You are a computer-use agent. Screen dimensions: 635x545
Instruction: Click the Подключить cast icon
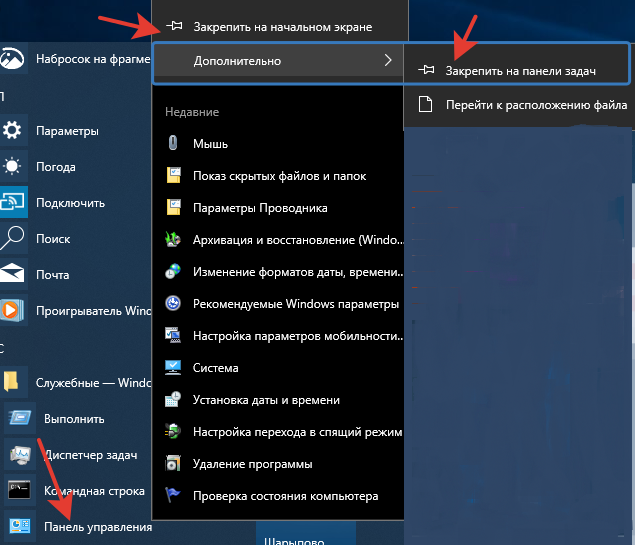(12, 202)
